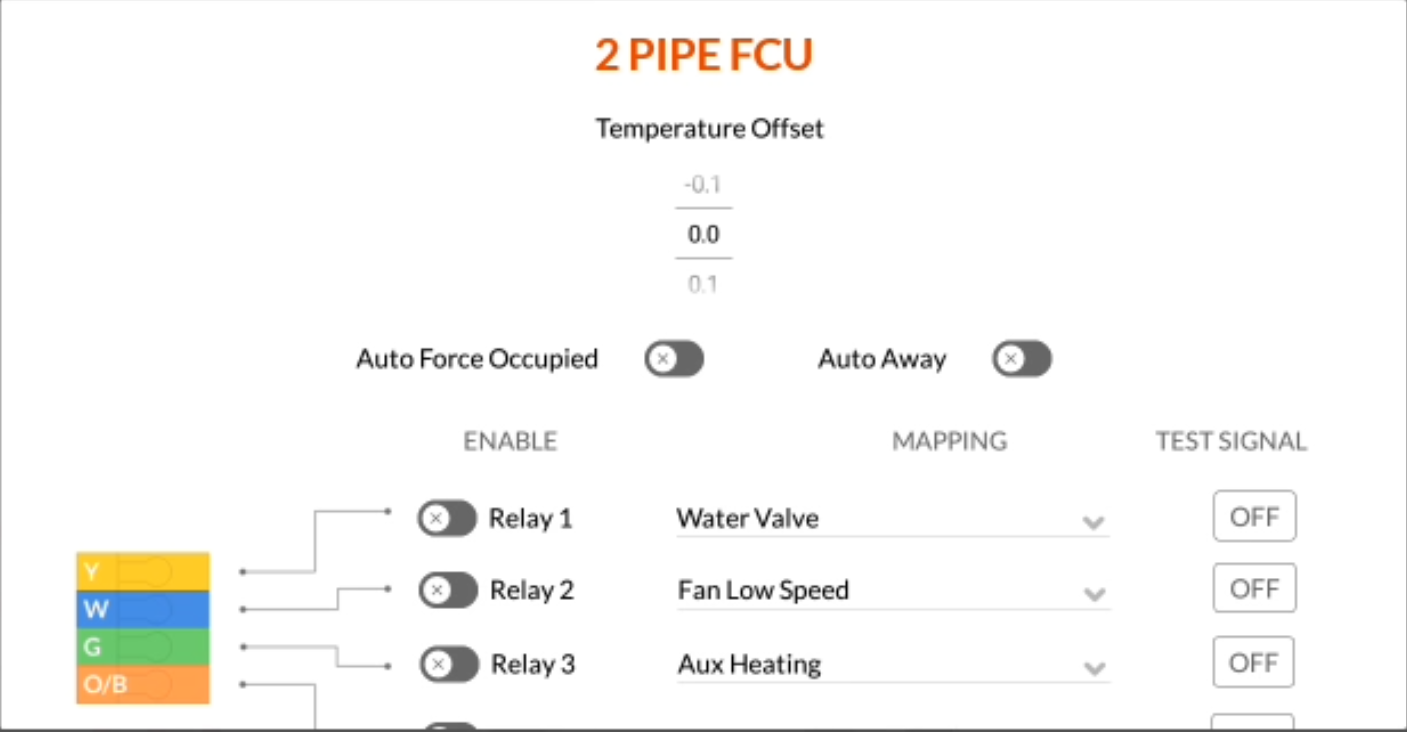The height and width of the screenshot is (732, 1407).
Task: Select the yellow Y terminal block
Action: pyautogui.click(x=143, y=571)
